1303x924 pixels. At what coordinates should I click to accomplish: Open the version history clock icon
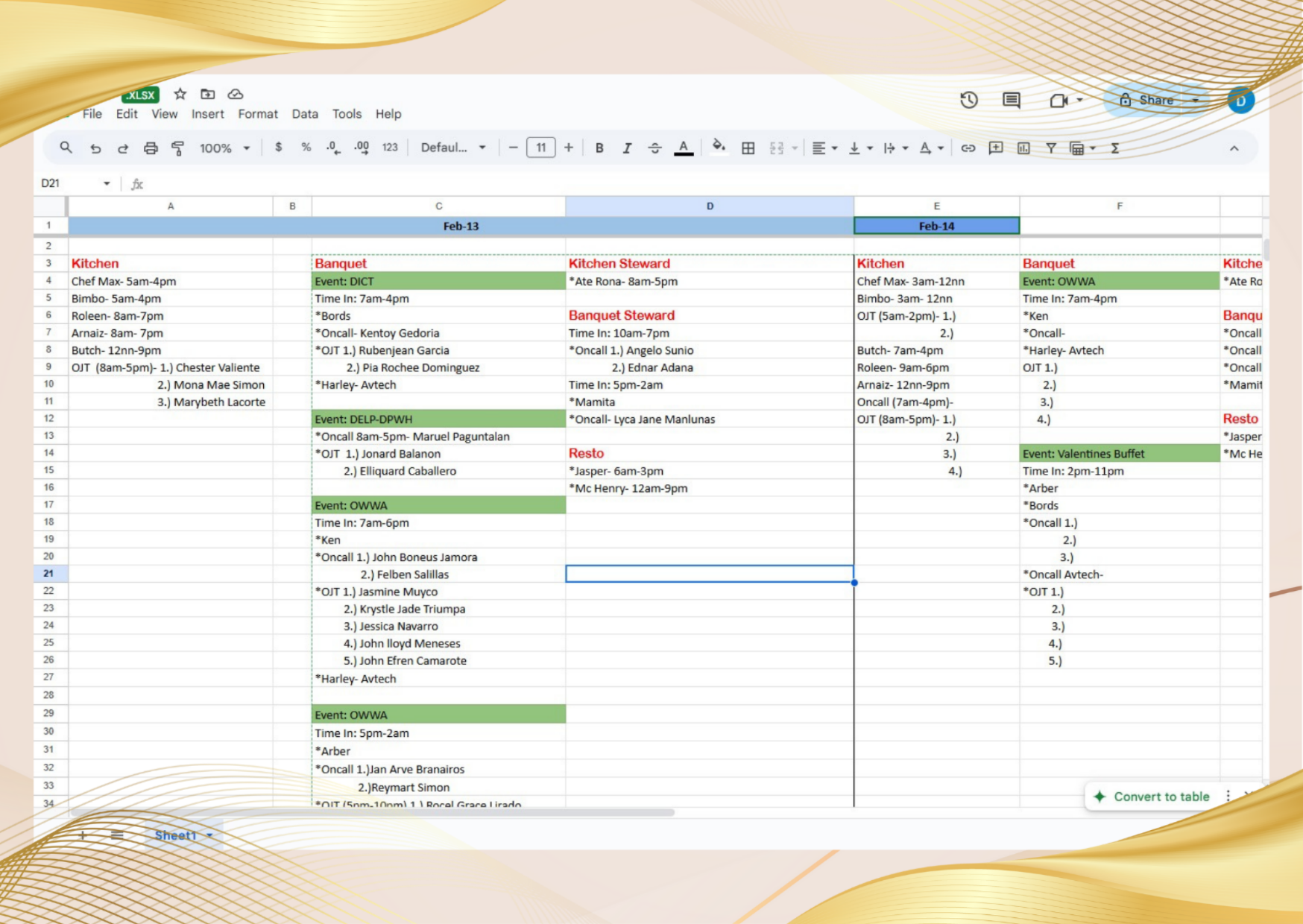[x=968, y=100]
